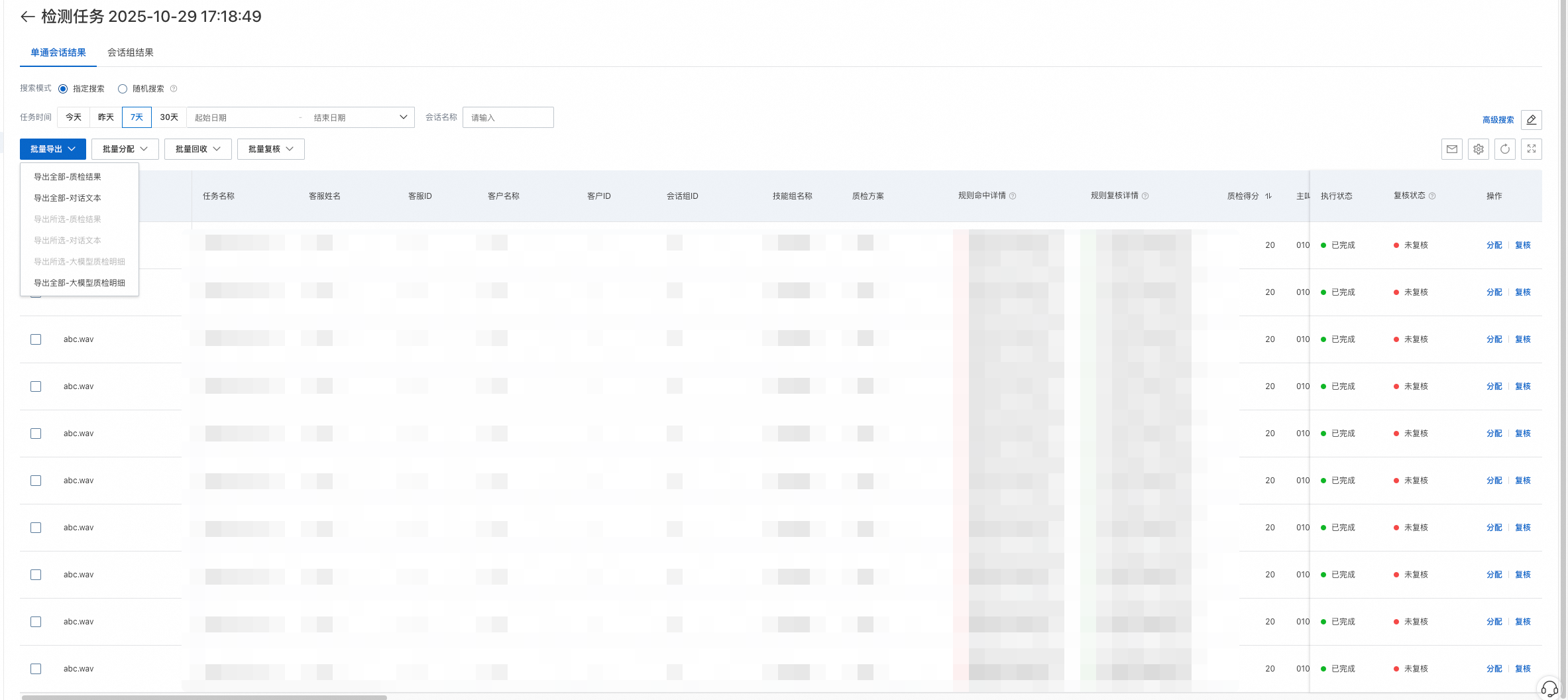This screenshot has height=700, width=1568.
Task: Select the 随机搜索 radio option
Action: point(123,89)
